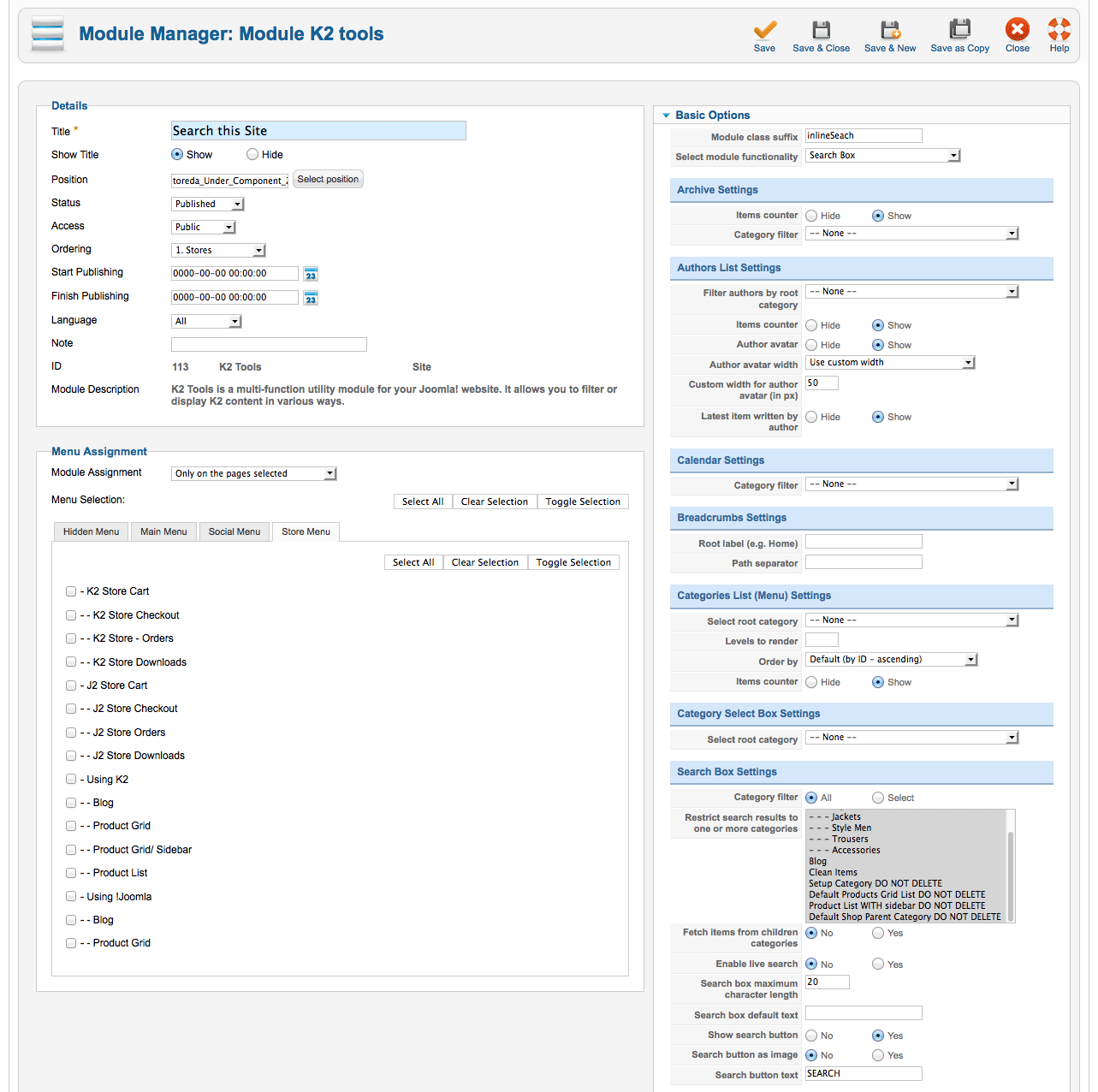Open Calendar Settings Category filter dropdown
The width and height of the screenshot is (1098, 1092).
[x=912, y=484]
